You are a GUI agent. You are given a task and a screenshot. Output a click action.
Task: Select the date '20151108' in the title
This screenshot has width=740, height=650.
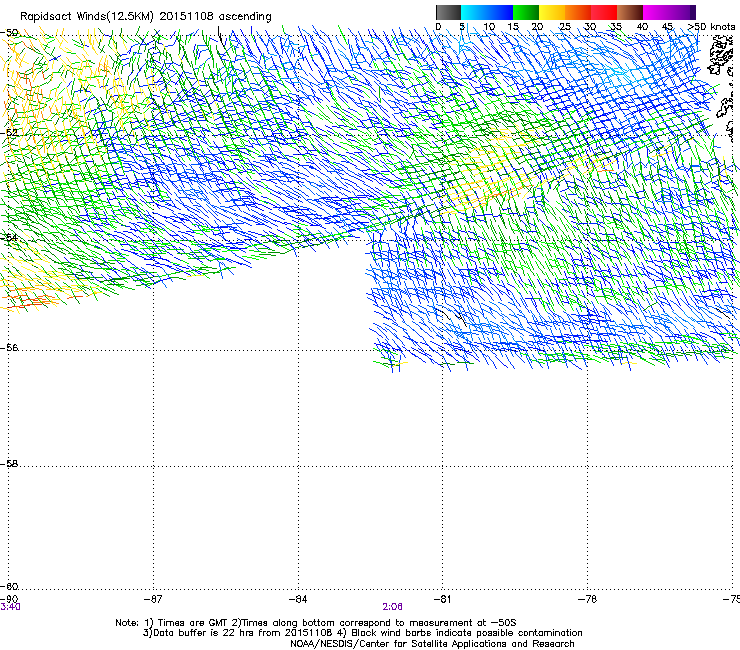click(186, 17)
